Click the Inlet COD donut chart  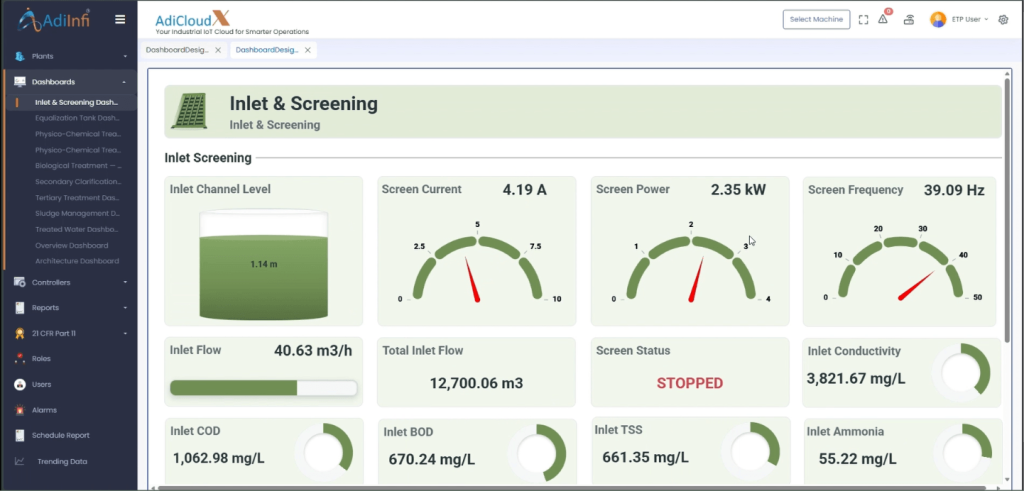pos(323,451)
